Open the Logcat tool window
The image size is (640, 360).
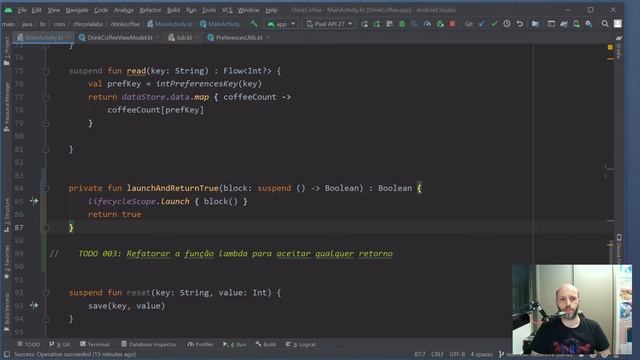[x=300, y=344]
